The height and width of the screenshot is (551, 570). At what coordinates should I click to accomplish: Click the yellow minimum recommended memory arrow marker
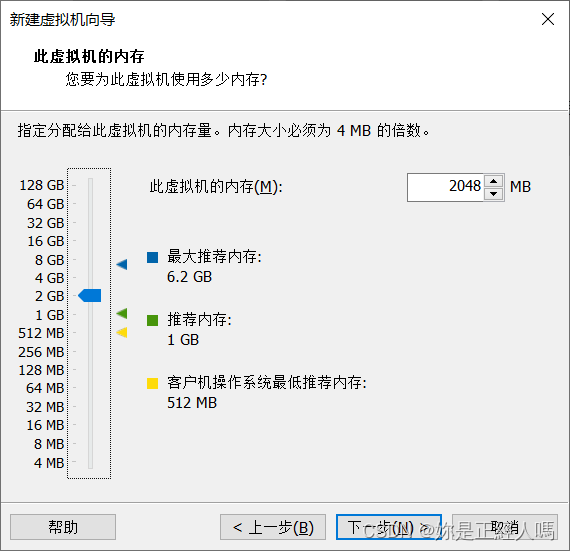click(x=122, y=332)
